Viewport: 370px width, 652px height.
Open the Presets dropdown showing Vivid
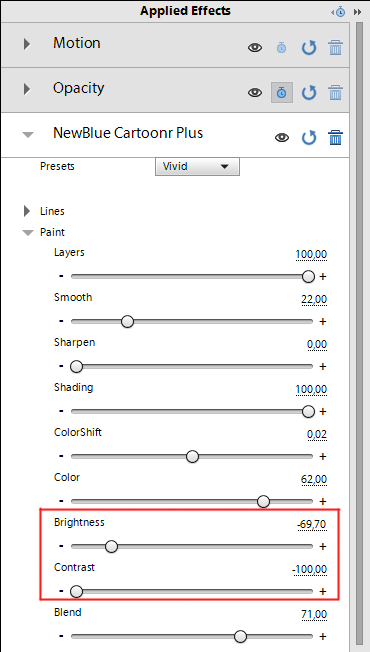[x=197, y=167]
